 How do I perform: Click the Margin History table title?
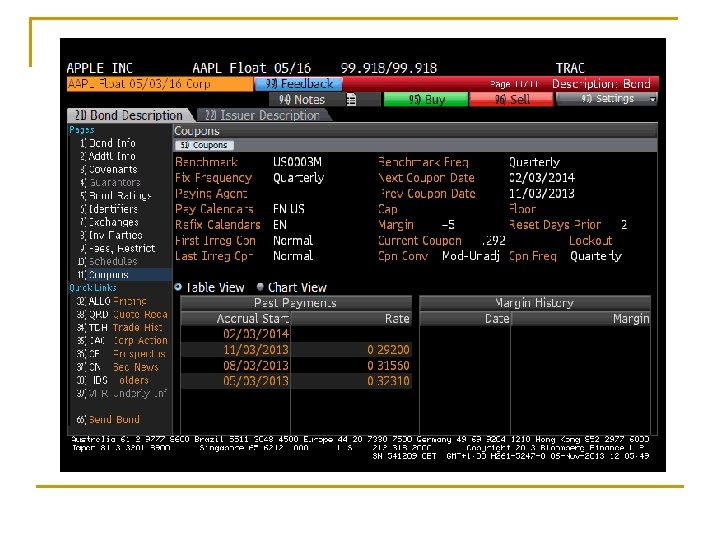(x=535, y=303)
